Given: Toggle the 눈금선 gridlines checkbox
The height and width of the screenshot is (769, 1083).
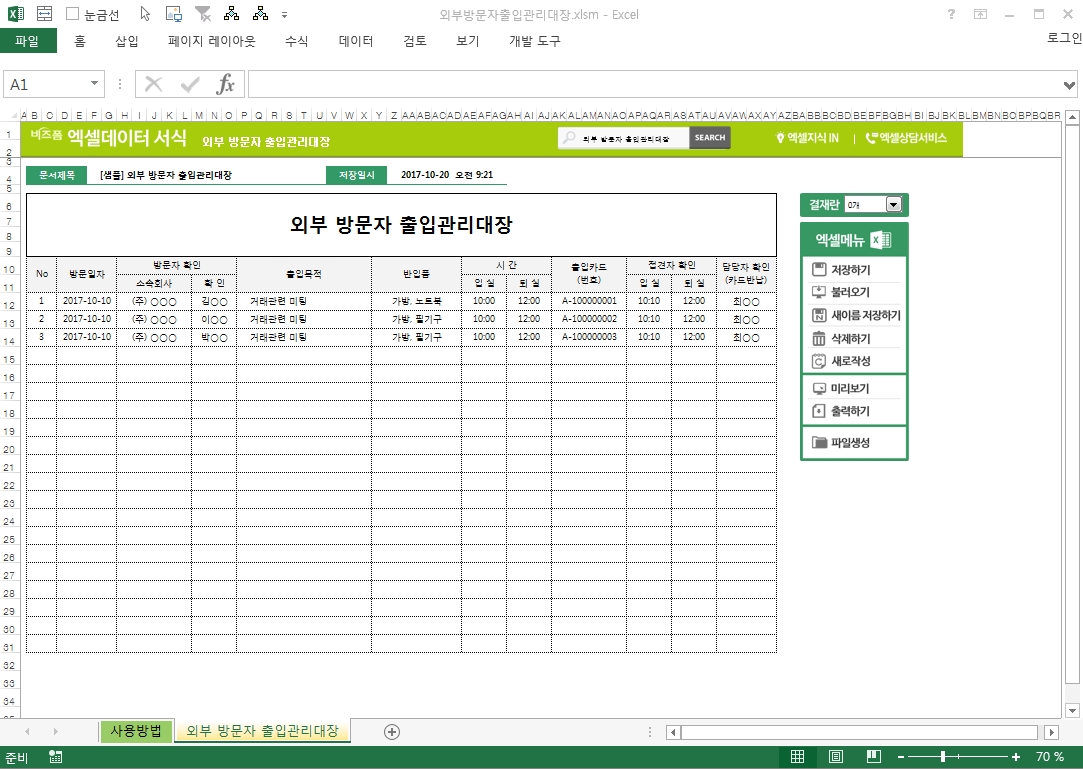Looking at the screenshot, I should [72, 14].
